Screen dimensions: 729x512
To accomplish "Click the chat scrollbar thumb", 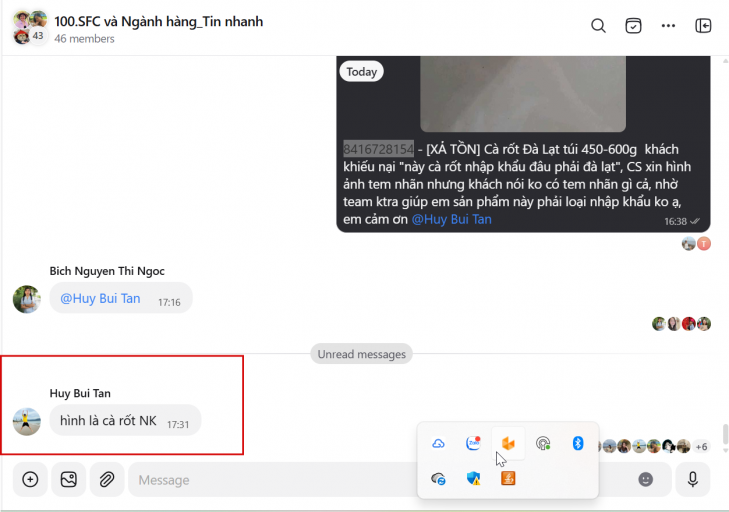I will pos(725,434).
